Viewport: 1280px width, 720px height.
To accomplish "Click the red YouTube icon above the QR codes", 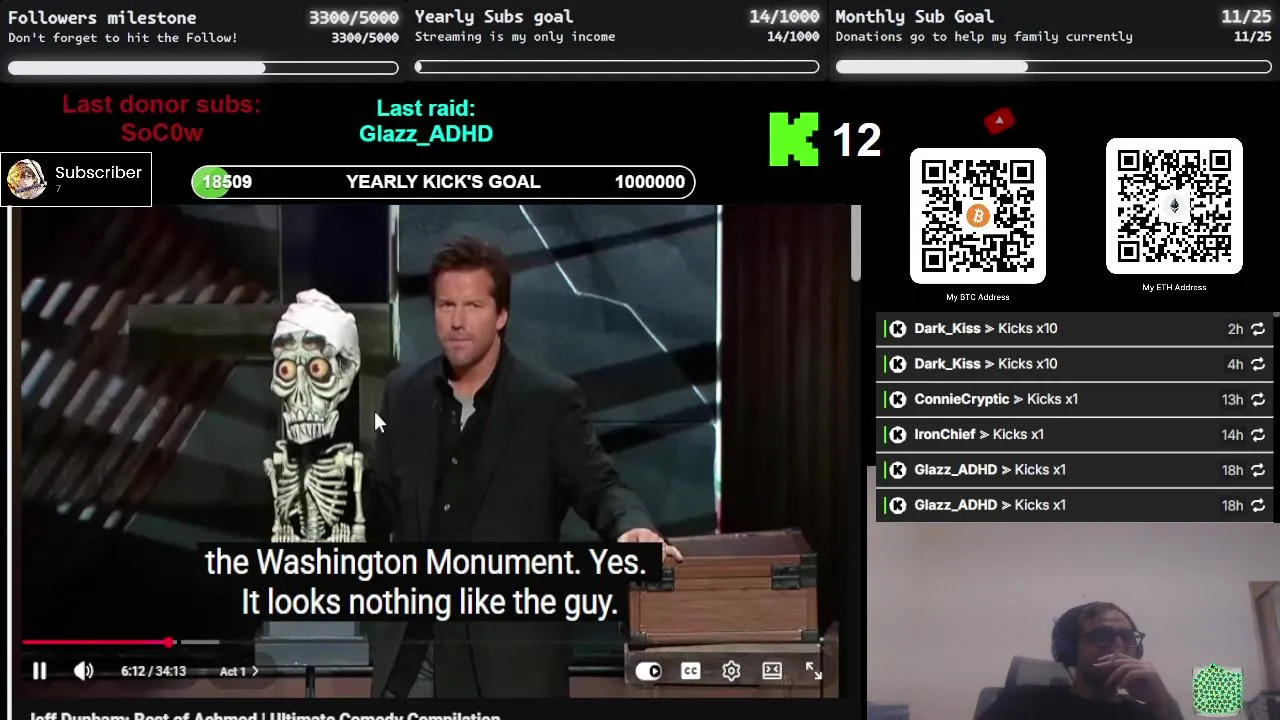I will coord(999,121).
